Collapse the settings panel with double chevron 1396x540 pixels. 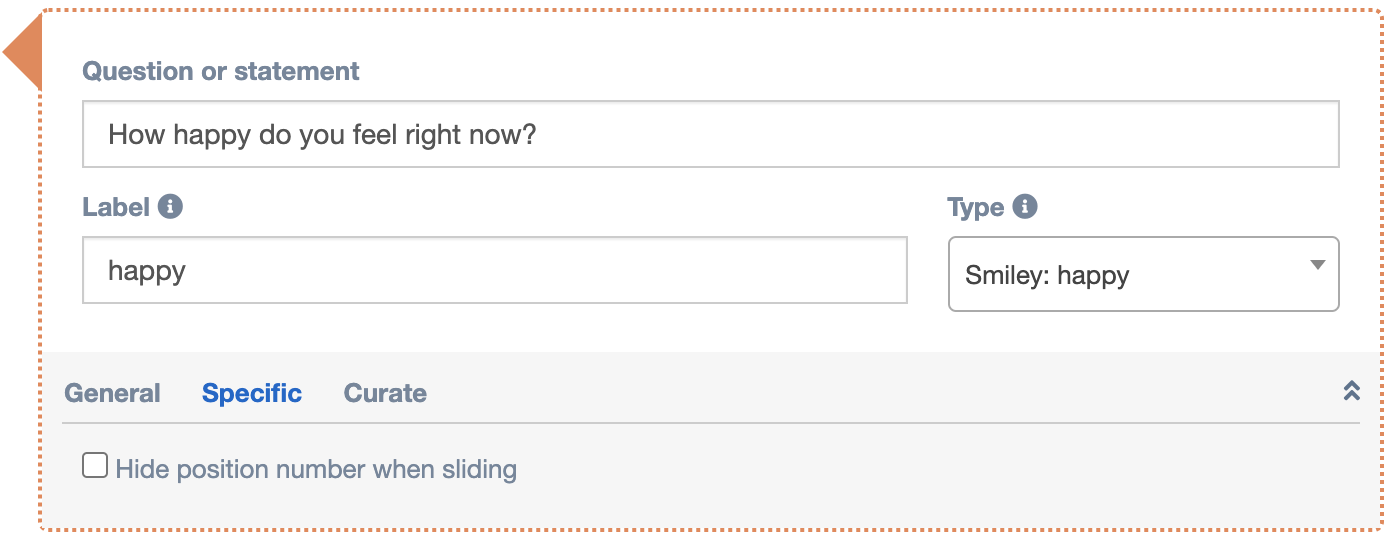[1351, 391]
